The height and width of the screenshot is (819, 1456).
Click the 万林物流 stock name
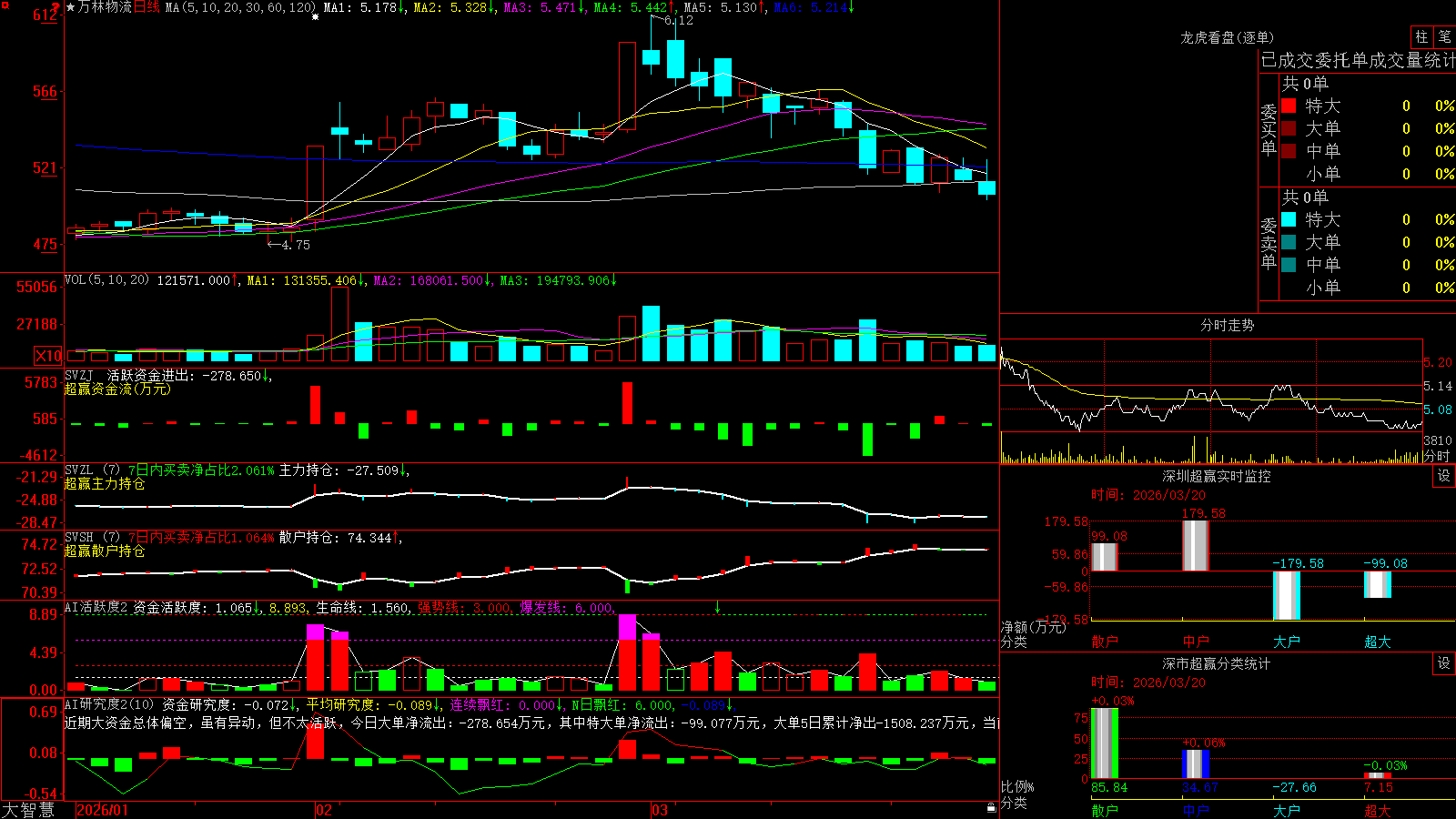[x=106, y=7]
